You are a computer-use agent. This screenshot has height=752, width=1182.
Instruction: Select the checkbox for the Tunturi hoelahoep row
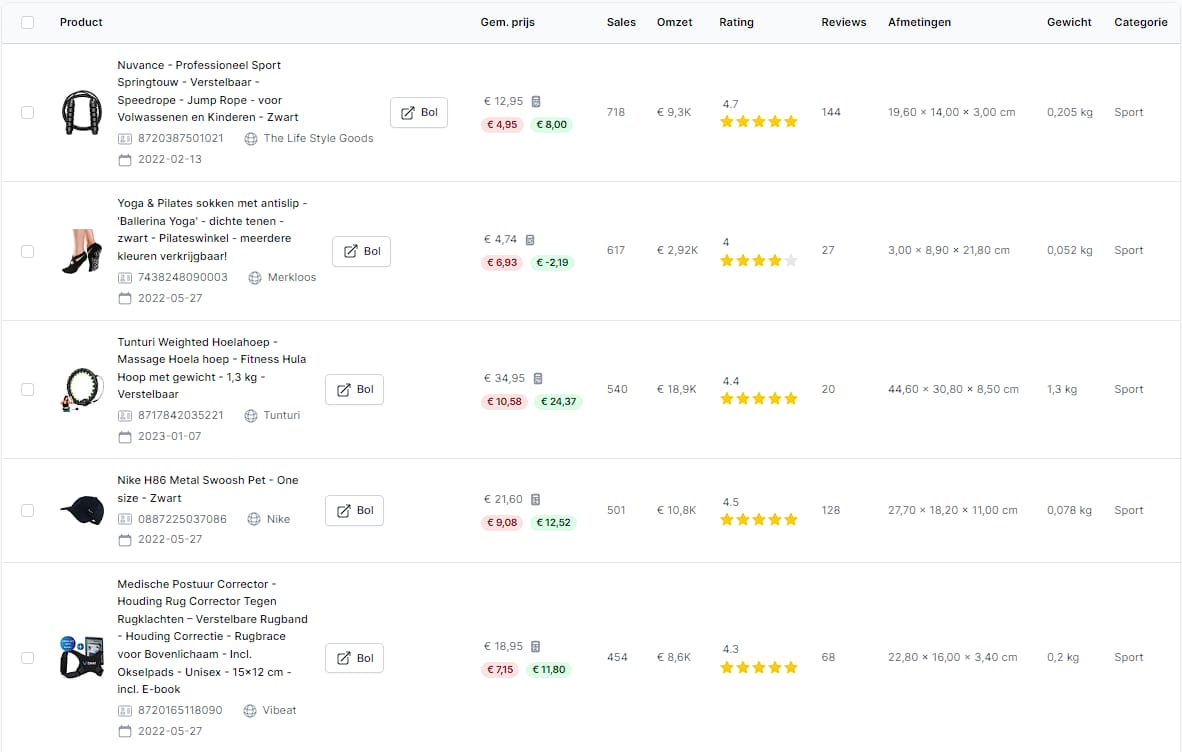pyautogui.click(x=28, y=388)
